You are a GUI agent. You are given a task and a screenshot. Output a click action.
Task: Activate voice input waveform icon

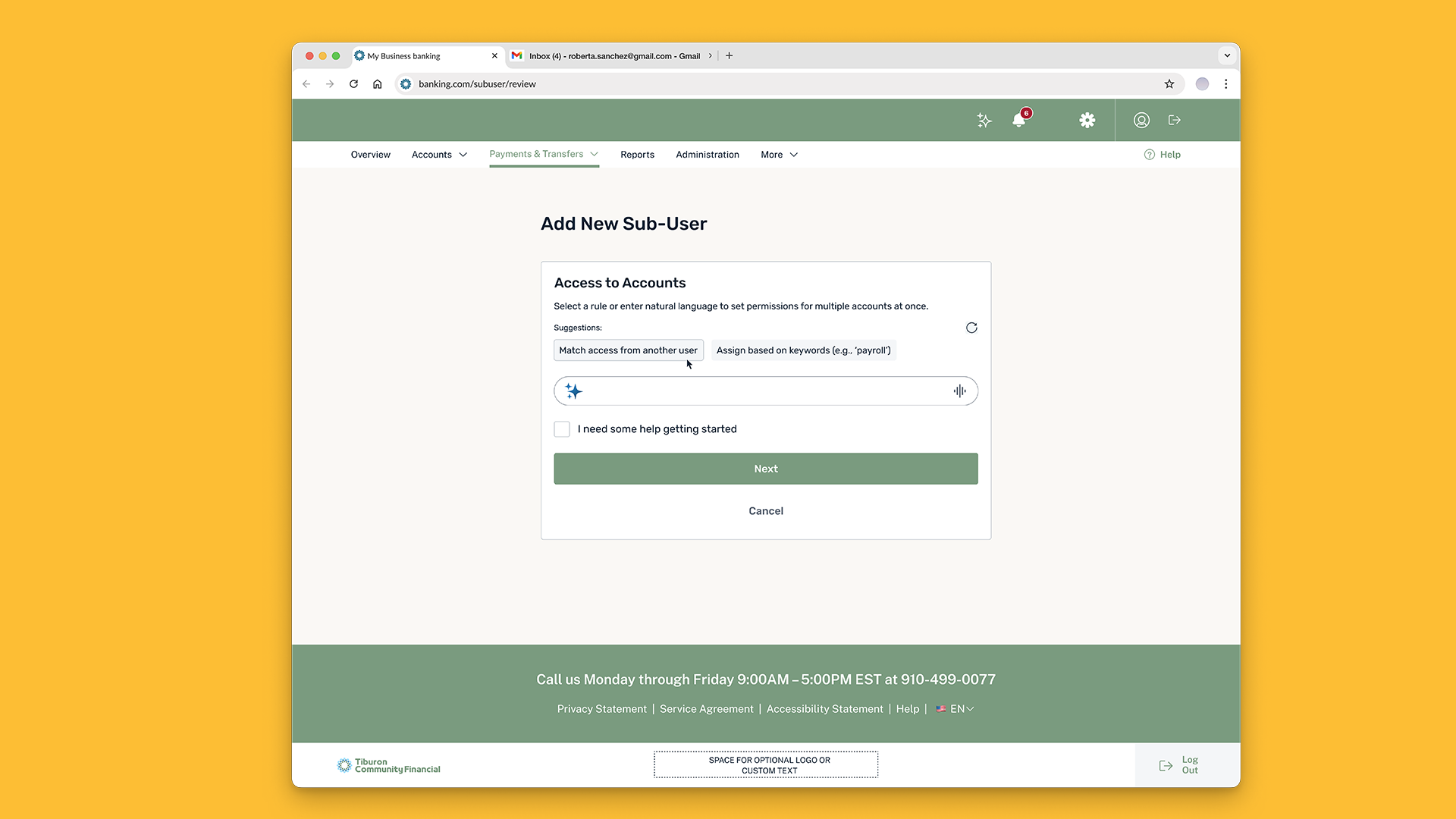pos(959,391)
